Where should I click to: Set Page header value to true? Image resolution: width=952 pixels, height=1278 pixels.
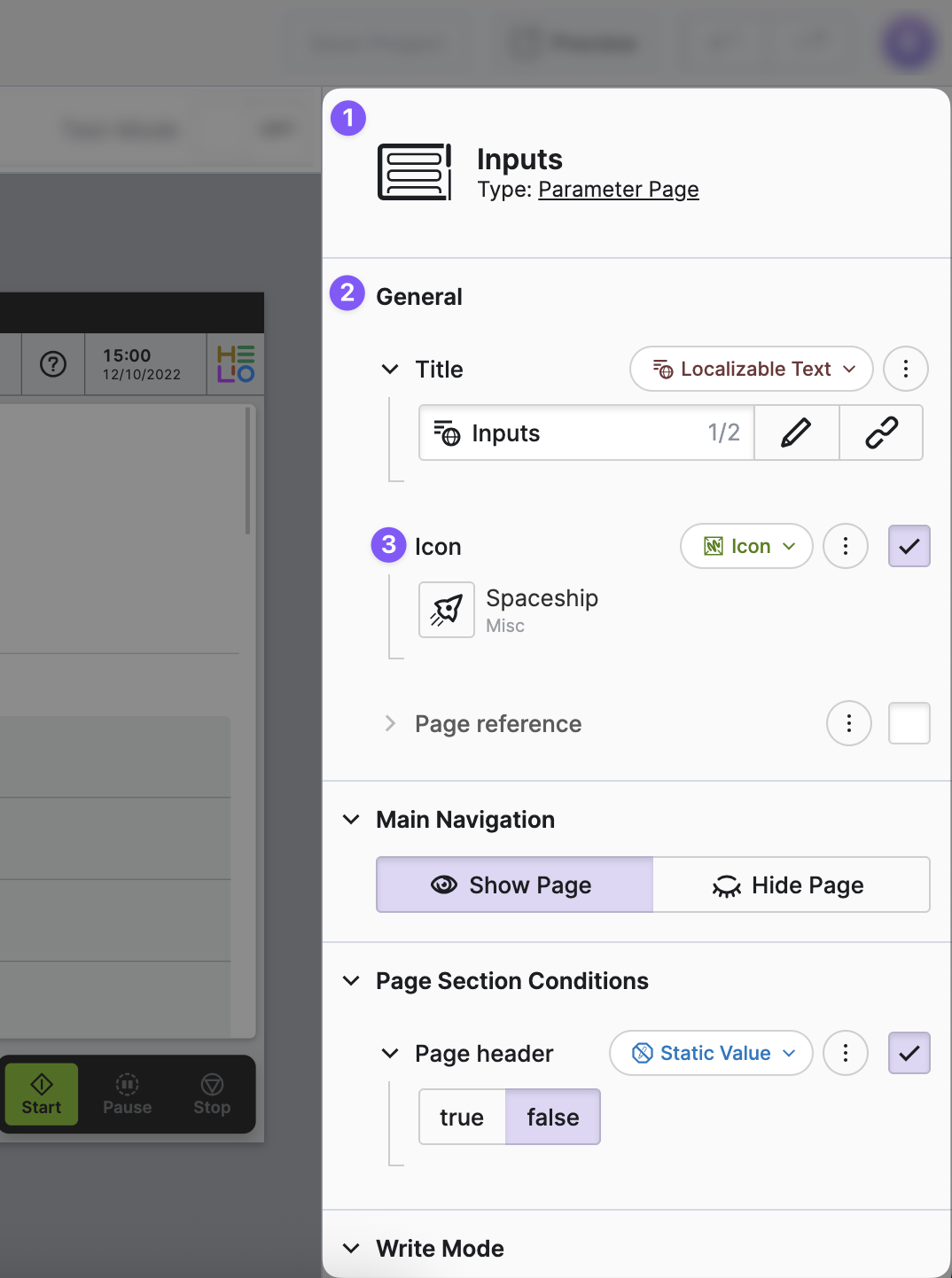click(462, 1117)
